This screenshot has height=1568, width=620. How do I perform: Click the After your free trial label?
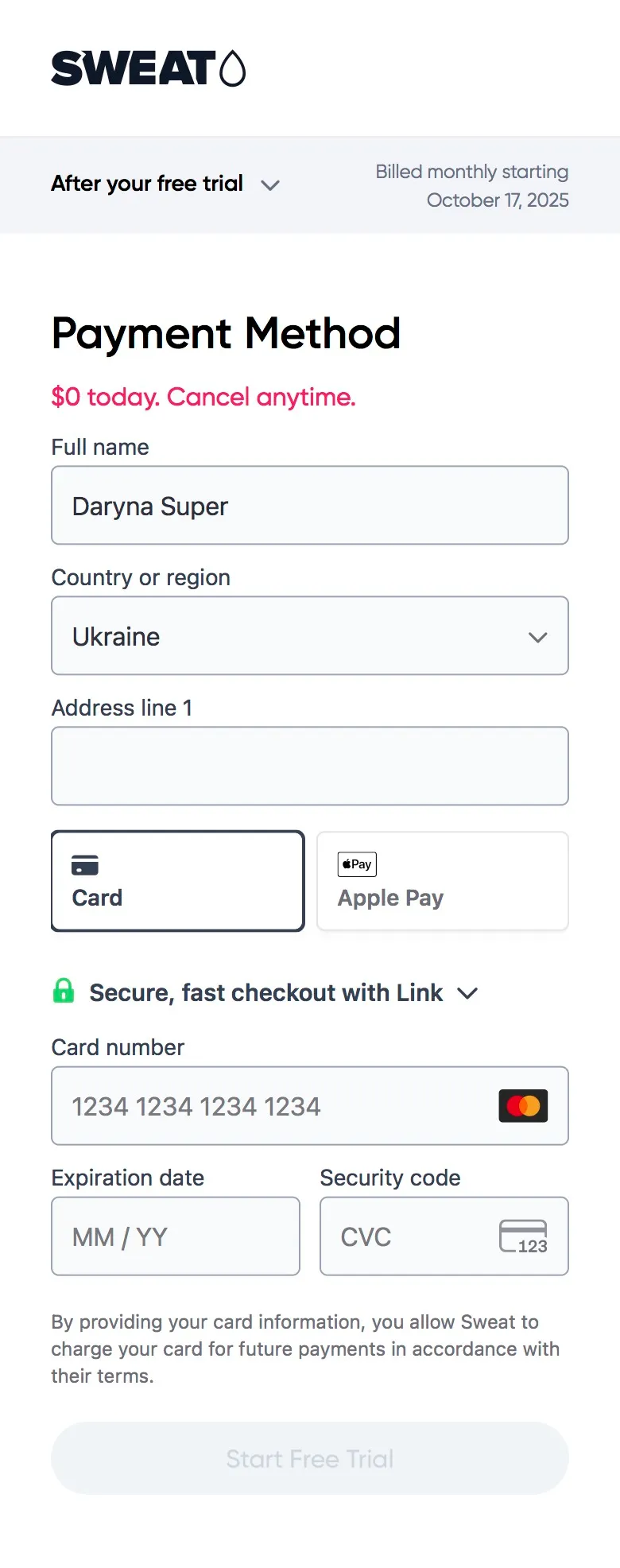(147, 184)
